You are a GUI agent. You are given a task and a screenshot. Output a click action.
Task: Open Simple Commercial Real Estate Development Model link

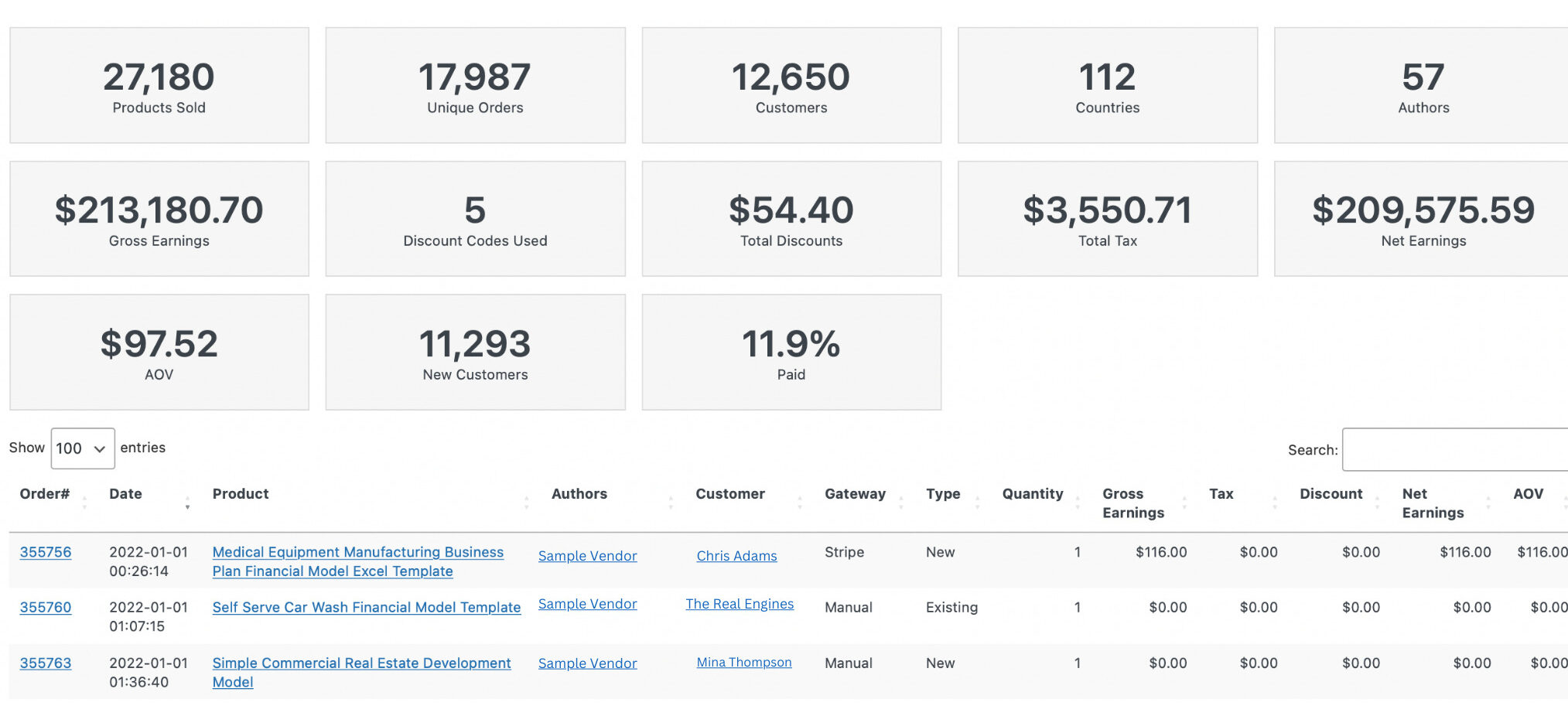pyautogui.click(x=361, y=673)
